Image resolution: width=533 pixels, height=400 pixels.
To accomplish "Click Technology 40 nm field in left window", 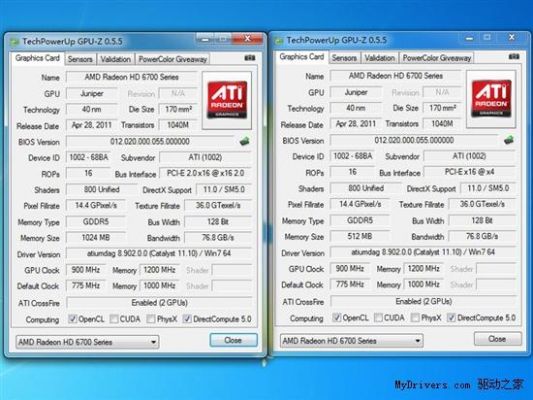I will tap(92, 109).
